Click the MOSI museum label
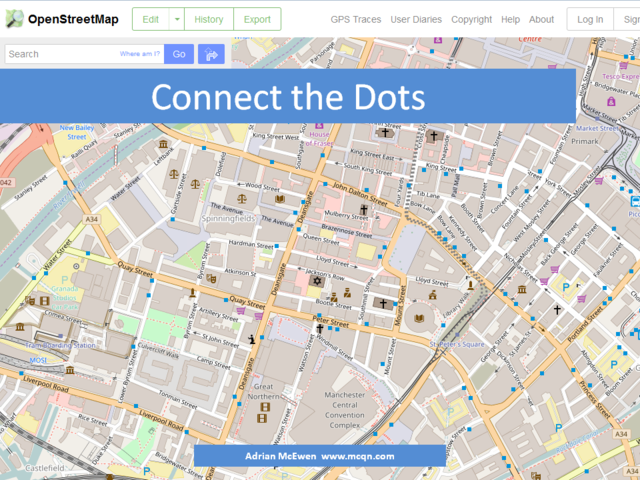Screen dimensions: 640x480 38,360
